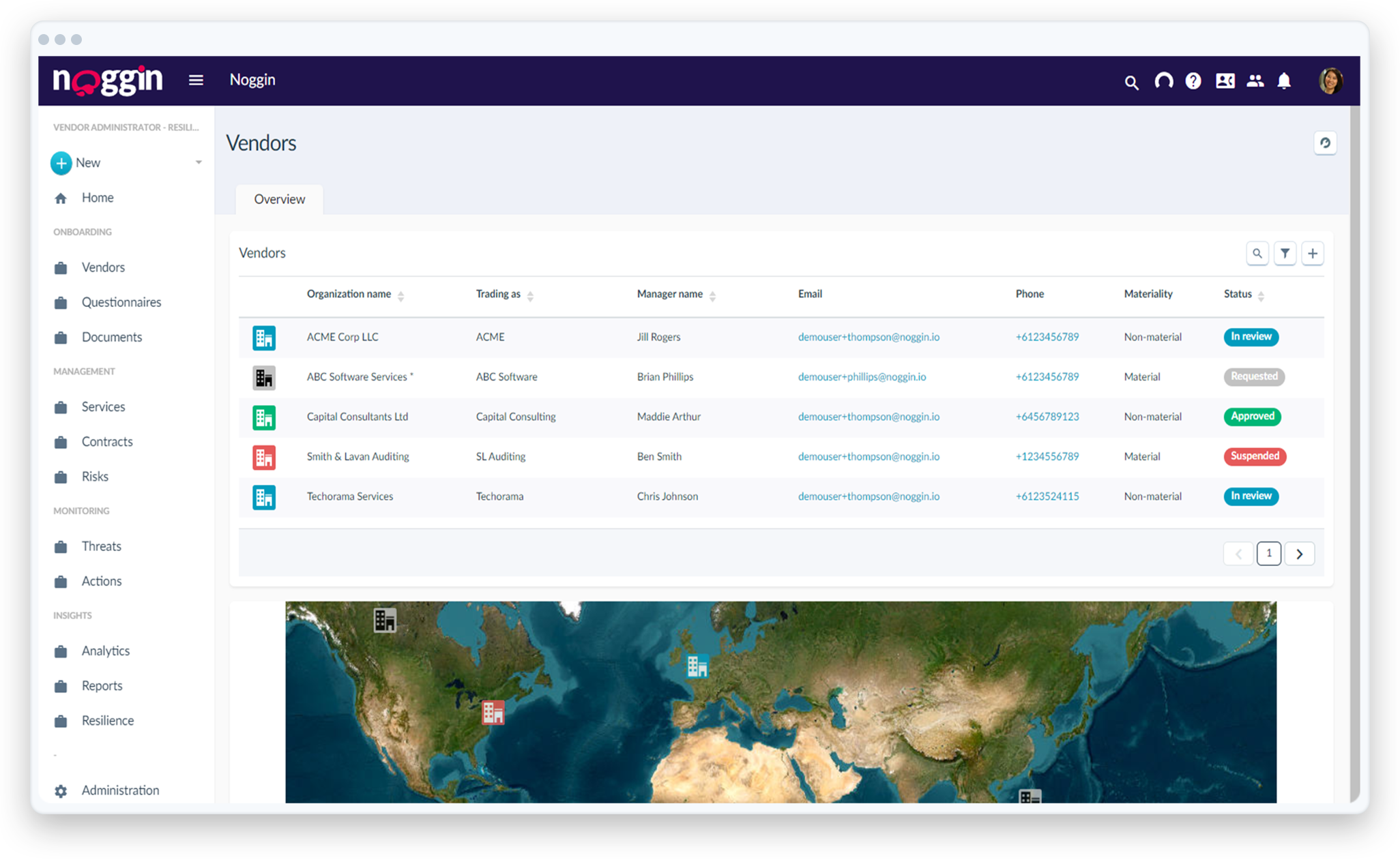Open the hamburger menu next to Noggin logo
Viewport: 1400px width, 862px height.
pyautogui.click(x=196, y=80)
